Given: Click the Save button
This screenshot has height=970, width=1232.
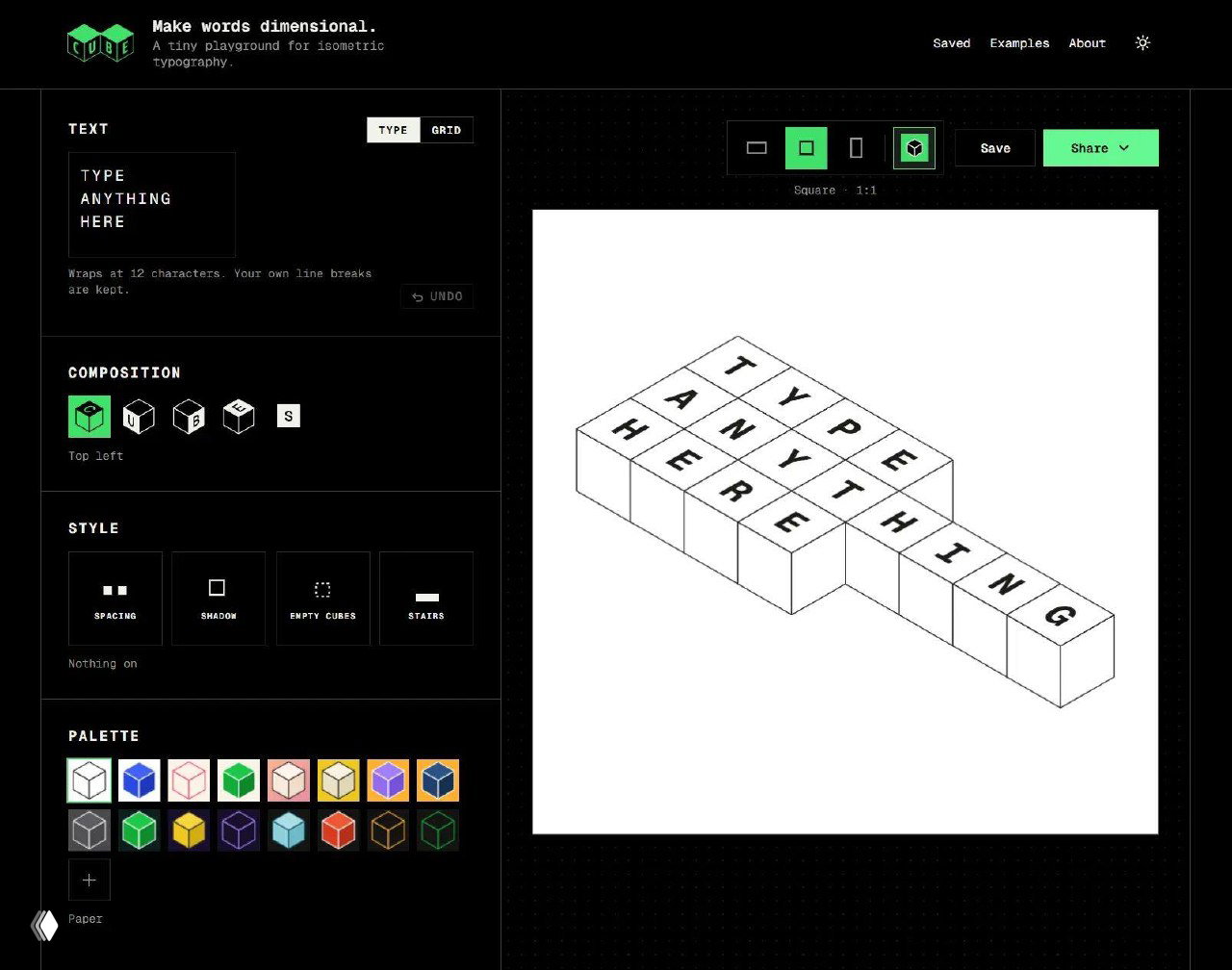Looking at the screenshot, I should (995, 148).
